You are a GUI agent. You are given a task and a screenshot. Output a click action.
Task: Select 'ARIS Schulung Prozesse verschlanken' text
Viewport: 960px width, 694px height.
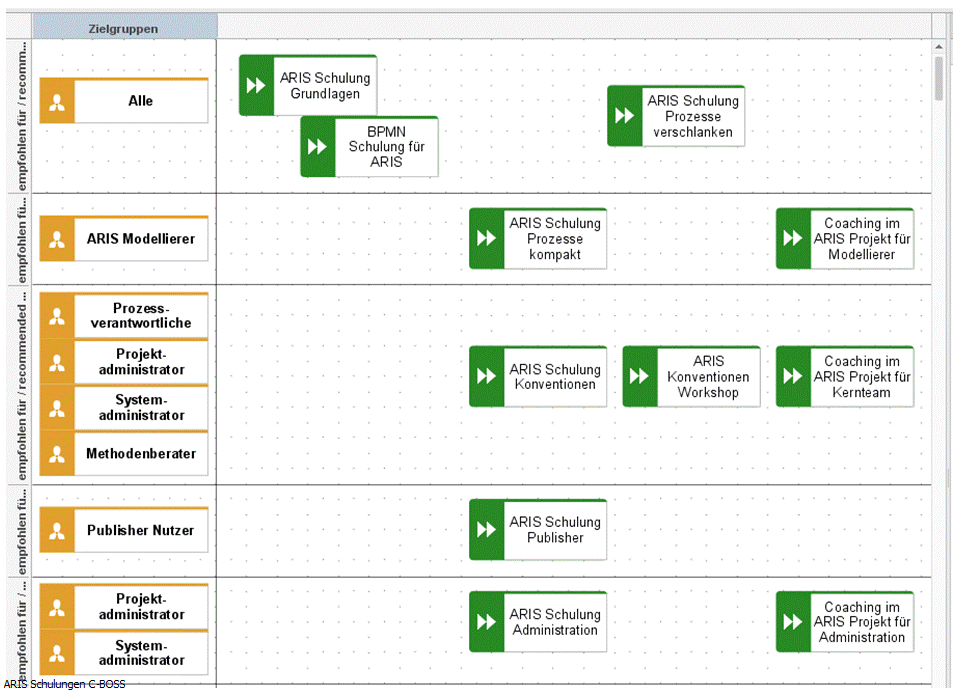pyautogui.click(x=693, y=116)
